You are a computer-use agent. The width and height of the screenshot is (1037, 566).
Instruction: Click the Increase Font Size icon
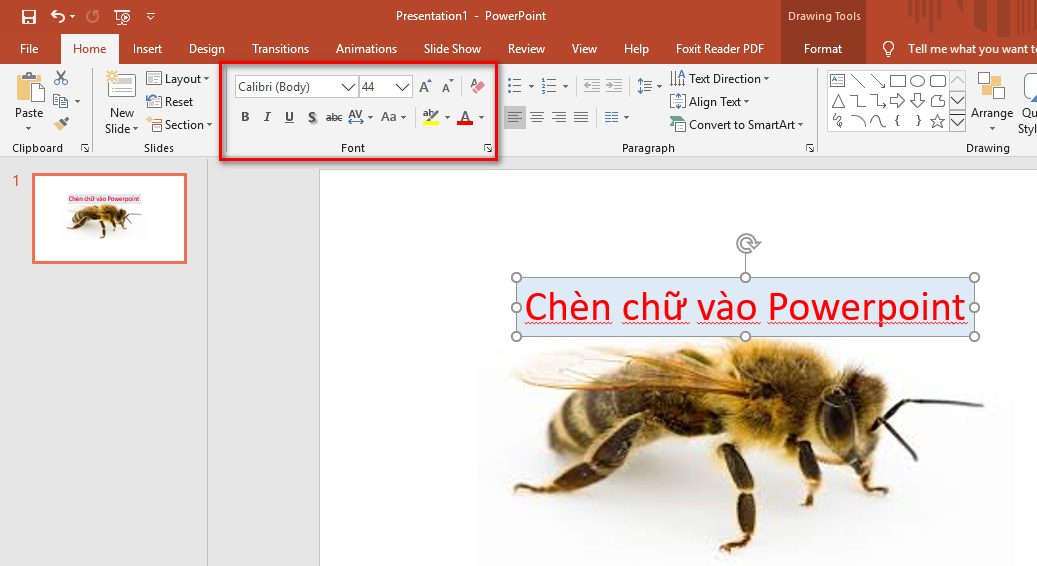425,87
